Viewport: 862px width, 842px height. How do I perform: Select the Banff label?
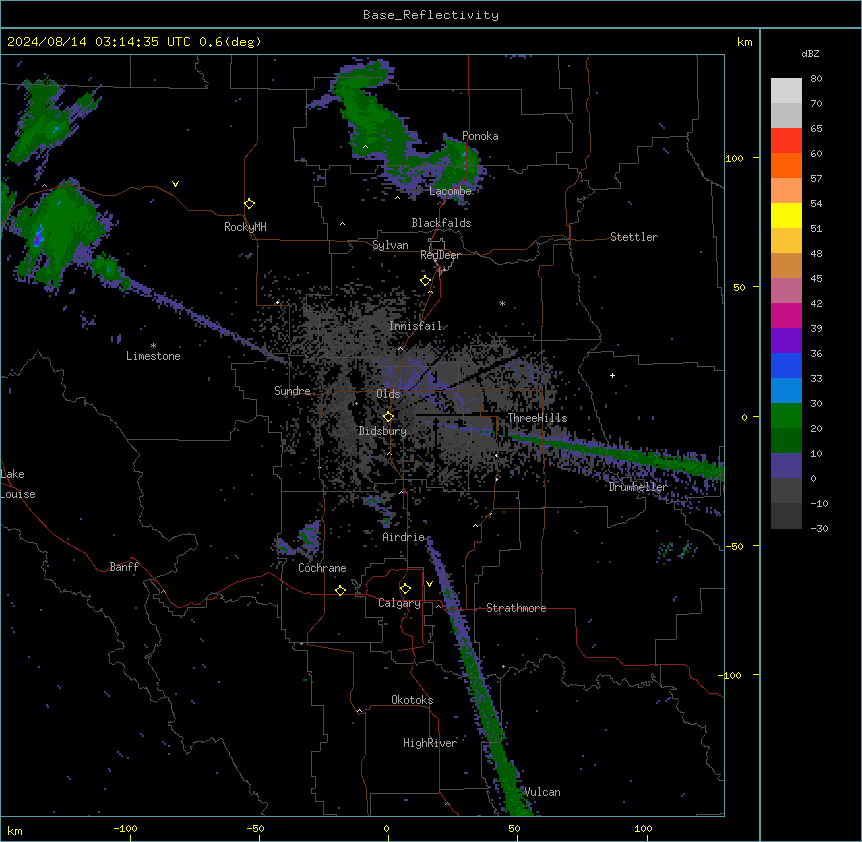click(124, 567)
